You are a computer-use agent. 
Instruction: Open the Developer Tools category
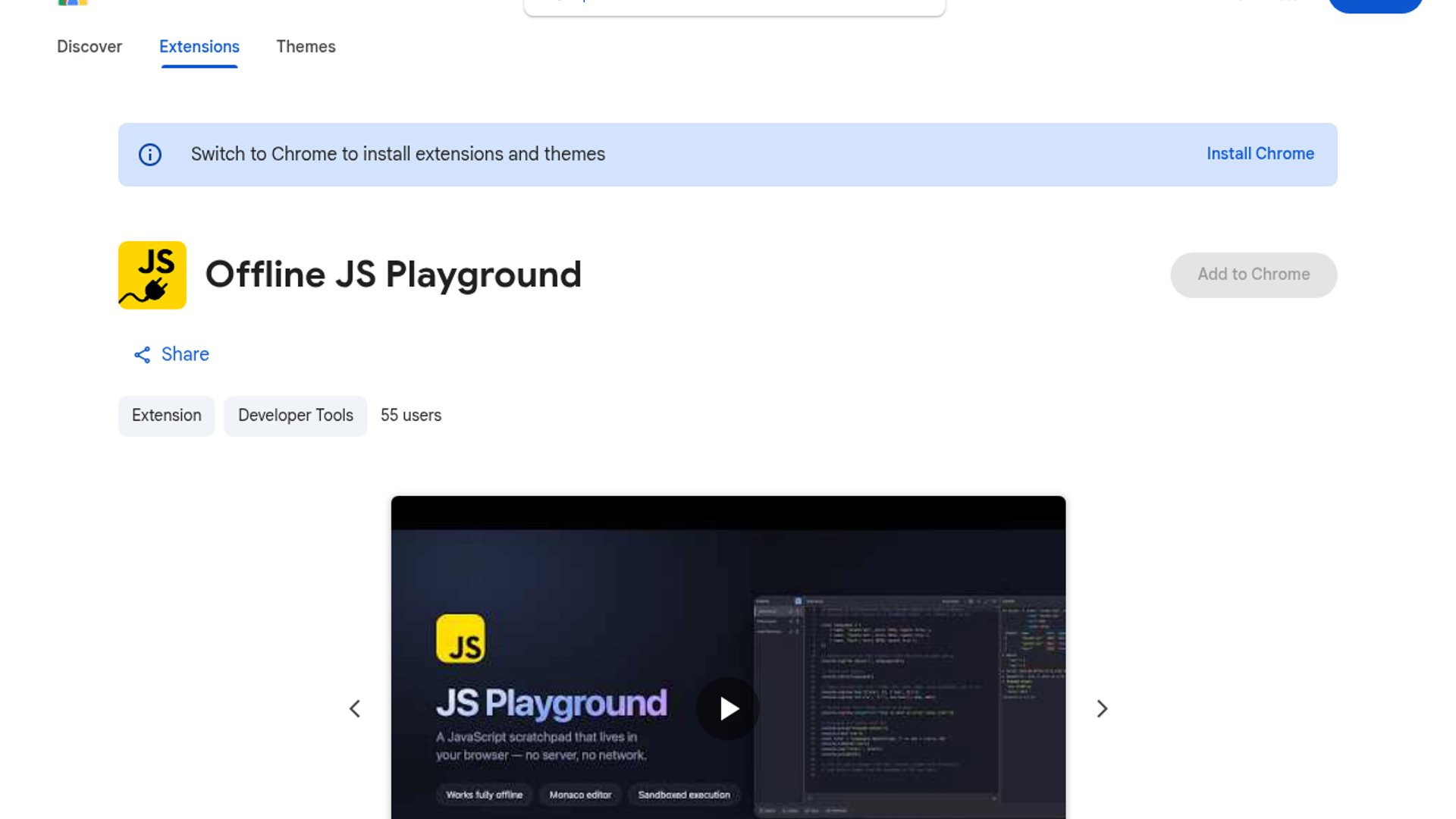click(x=296, y=416)
